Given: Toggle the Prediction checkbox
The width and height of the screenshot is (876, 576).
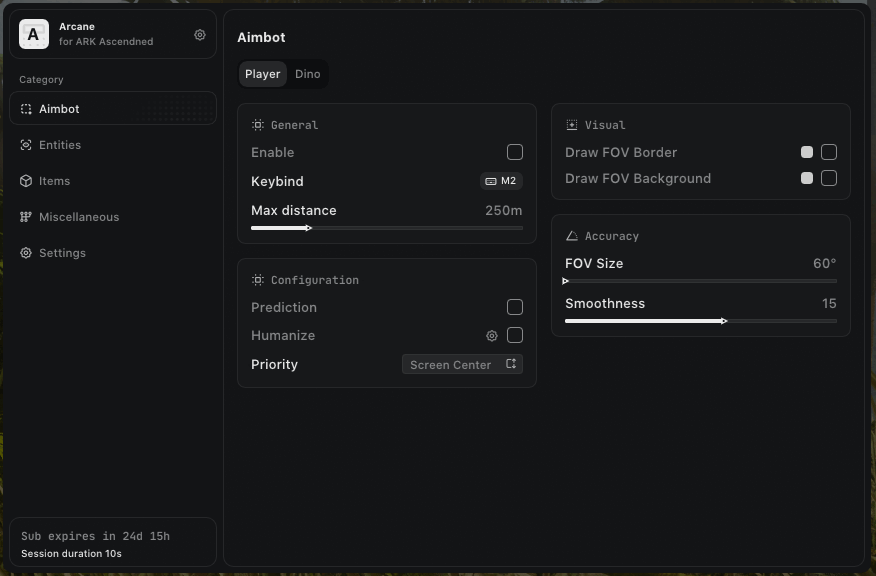Looking at the screenshot, I should 515,307.
